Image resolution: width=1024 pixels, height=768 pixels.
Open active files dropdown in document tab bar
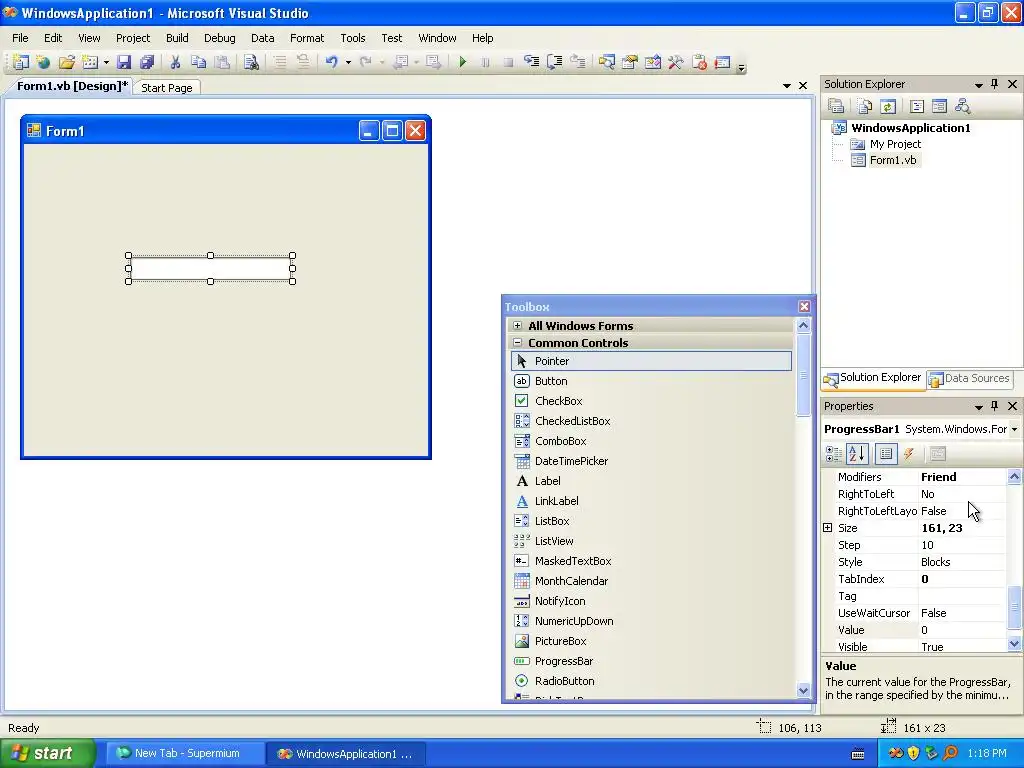[x=786, y=86]
